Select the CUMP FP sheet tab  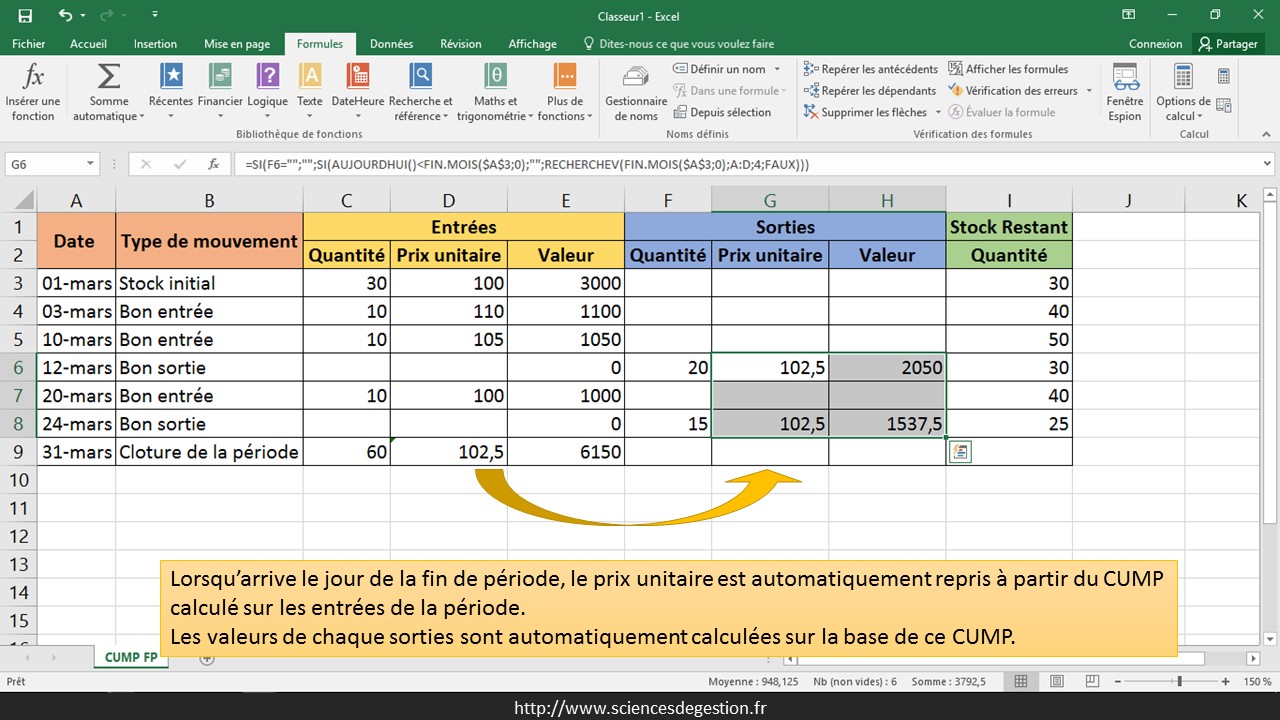tap(133, 657)
